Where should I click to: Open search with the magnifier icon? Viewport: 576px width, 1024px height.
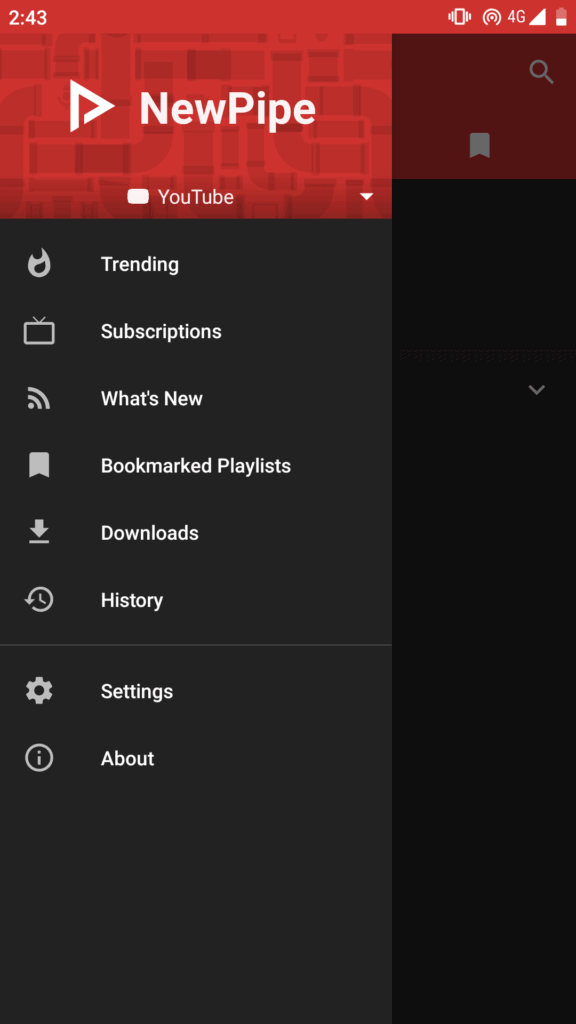coord(541,72)
